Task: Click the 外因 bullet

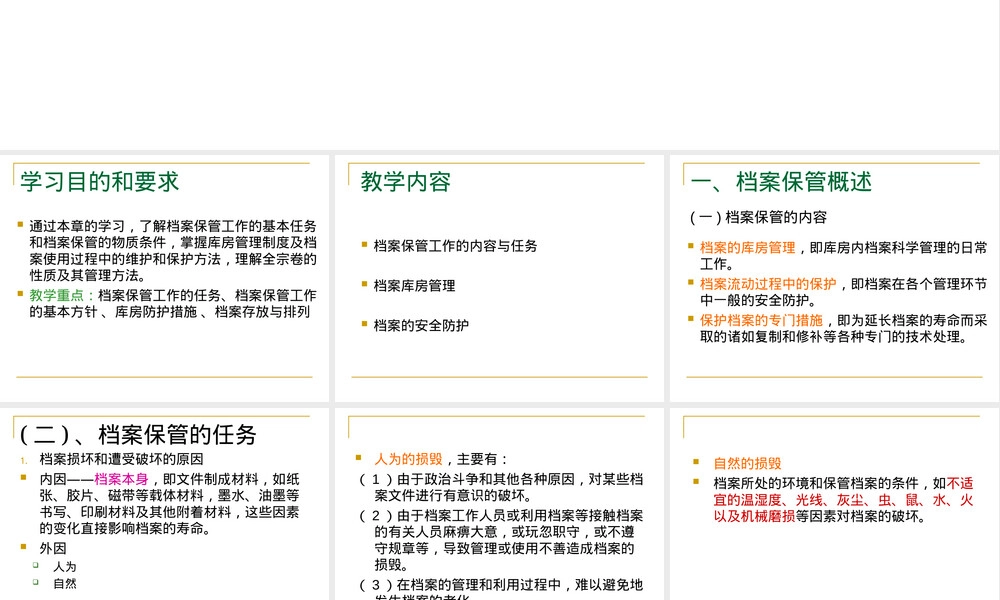Action: pyautogui.click(x=53, y=548)
